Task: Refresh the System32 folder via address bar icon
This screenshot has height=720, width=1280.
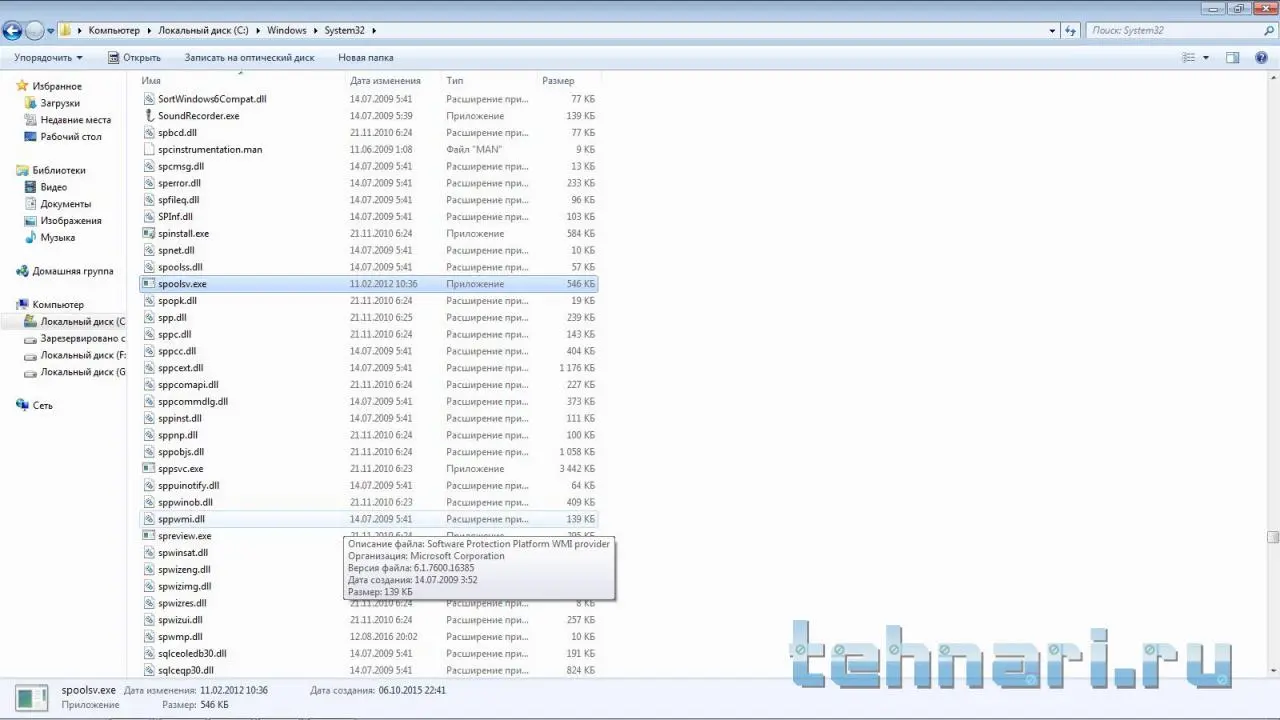Action: [x=1072, y=31]
